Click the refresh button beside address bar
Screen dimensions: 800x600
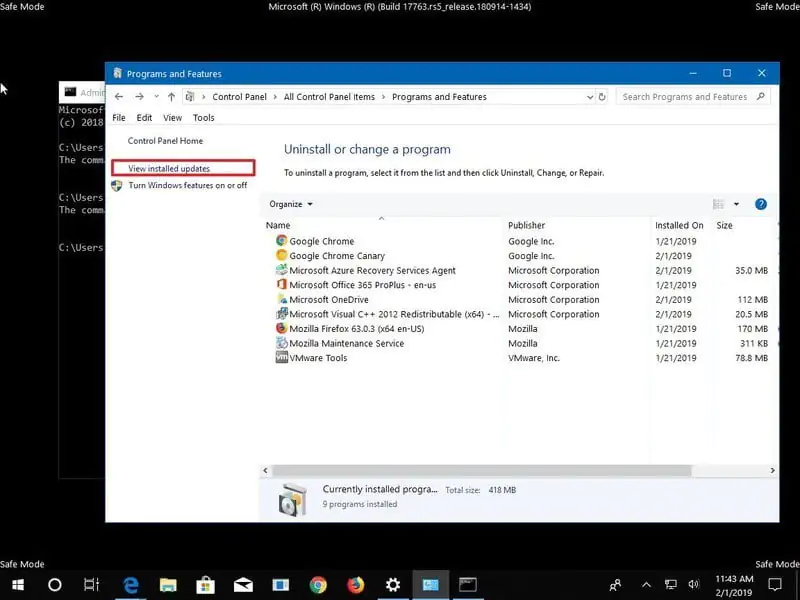click(x=602, y=97)
